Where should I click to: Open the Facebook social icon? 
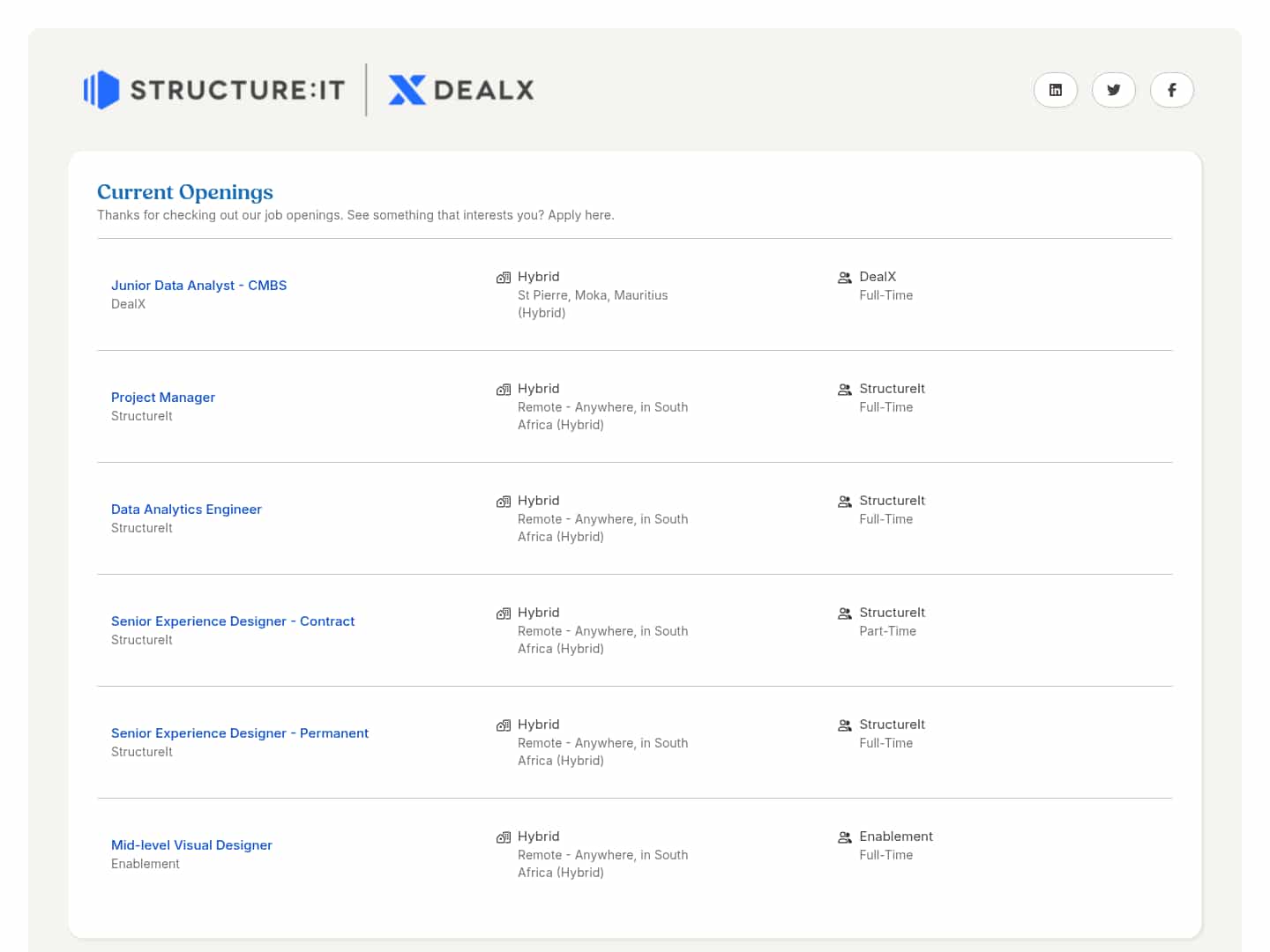tap(1171, 90)
